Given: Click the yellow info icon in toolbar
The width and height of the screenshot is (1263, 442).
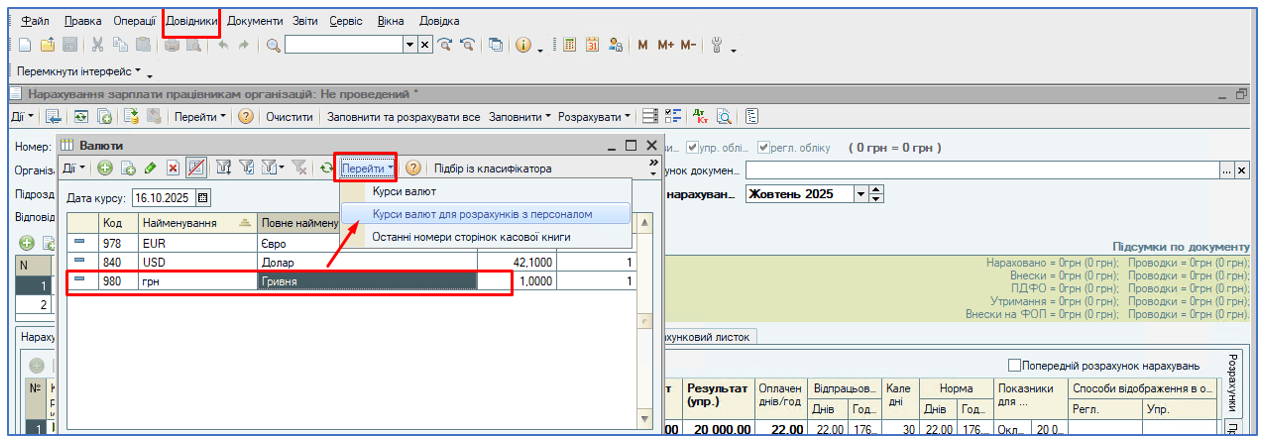Looking at the screenshot, I should 523,45.
